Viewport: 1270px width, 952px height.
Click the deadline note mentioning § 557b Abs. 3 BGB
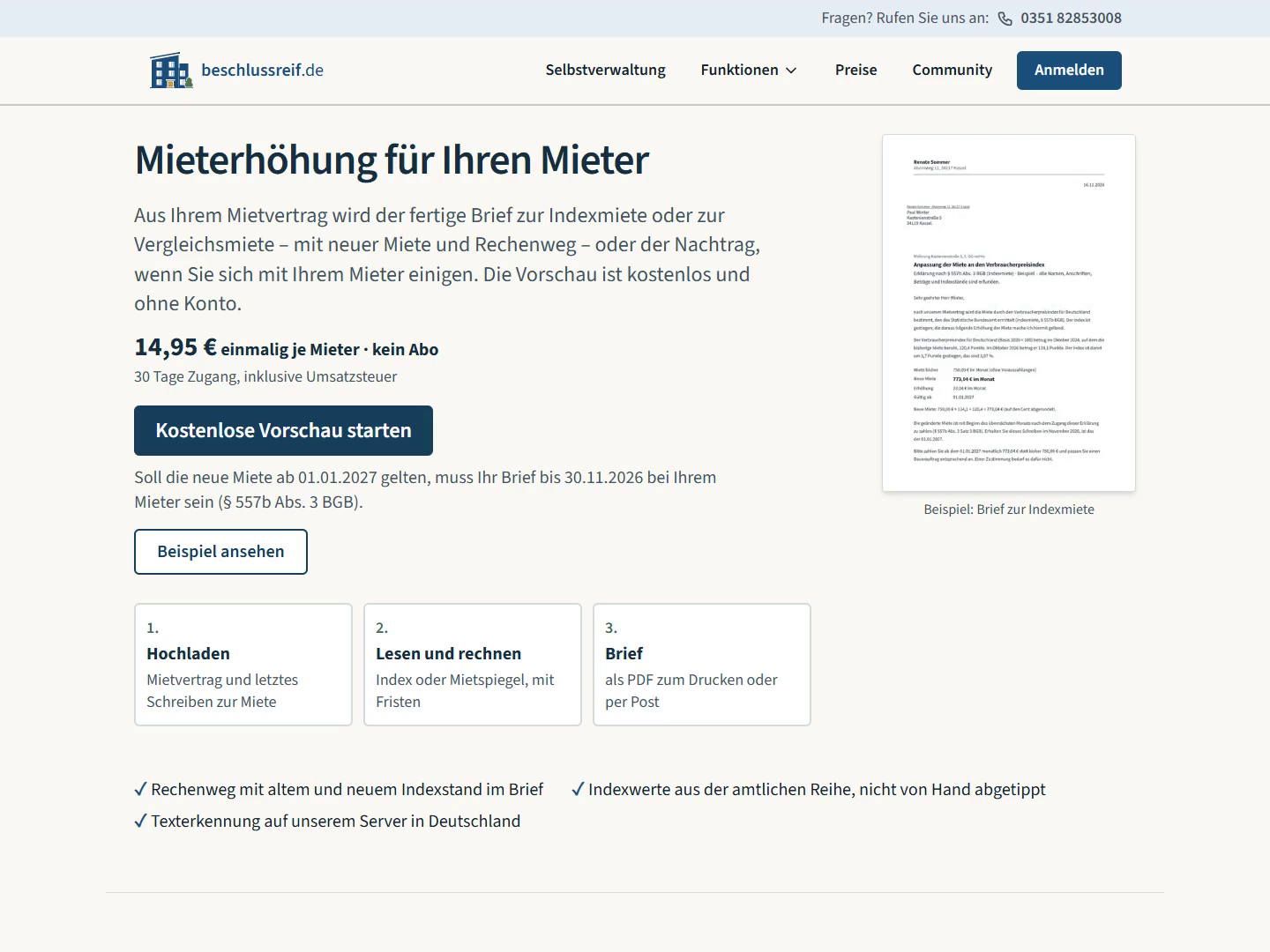tap(425, 489)
